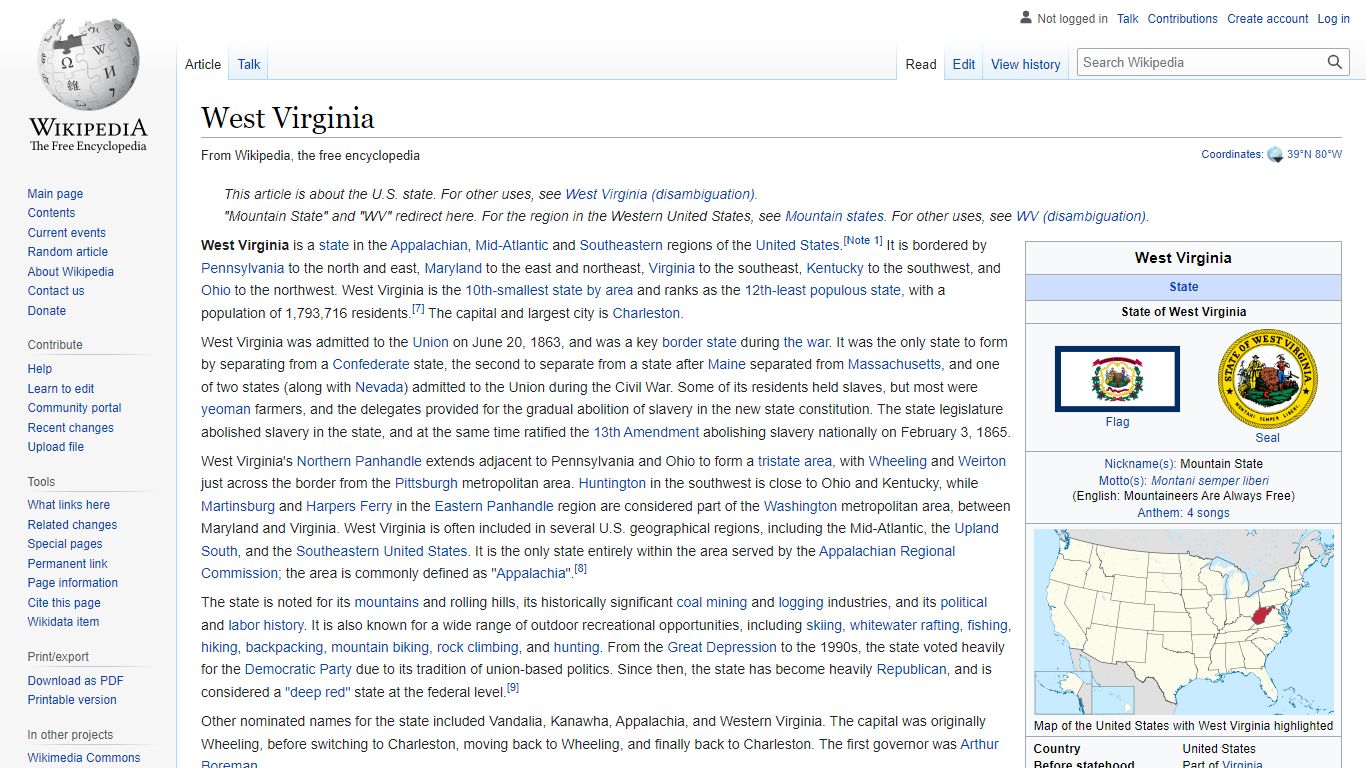Image resolution: width=1366 pixels, height=768 pixels.
Task: View Recent changes
Action: [x=70, y=428]
